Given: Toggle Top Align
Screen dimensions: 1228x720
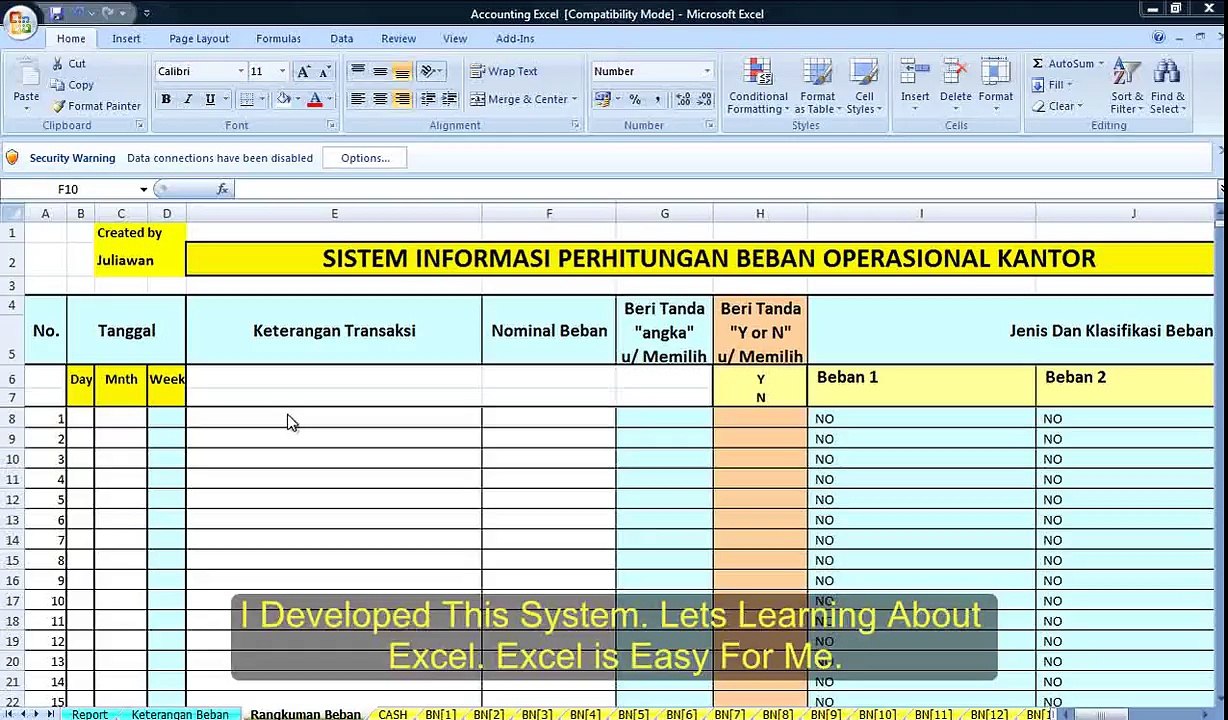Looking at the screenshot, I should (x=358, y=71).
